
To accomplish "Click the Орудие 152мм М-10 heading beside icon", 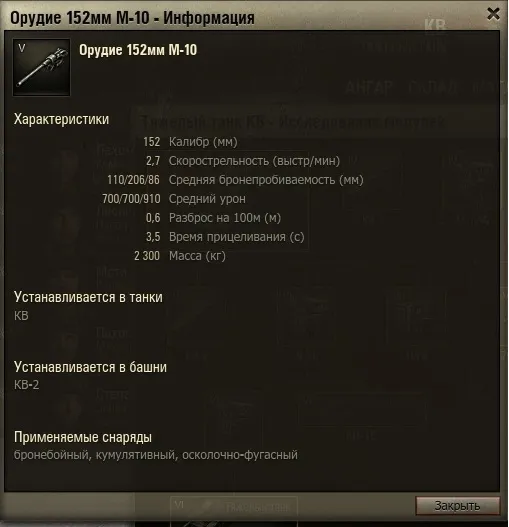I will 138,50.
